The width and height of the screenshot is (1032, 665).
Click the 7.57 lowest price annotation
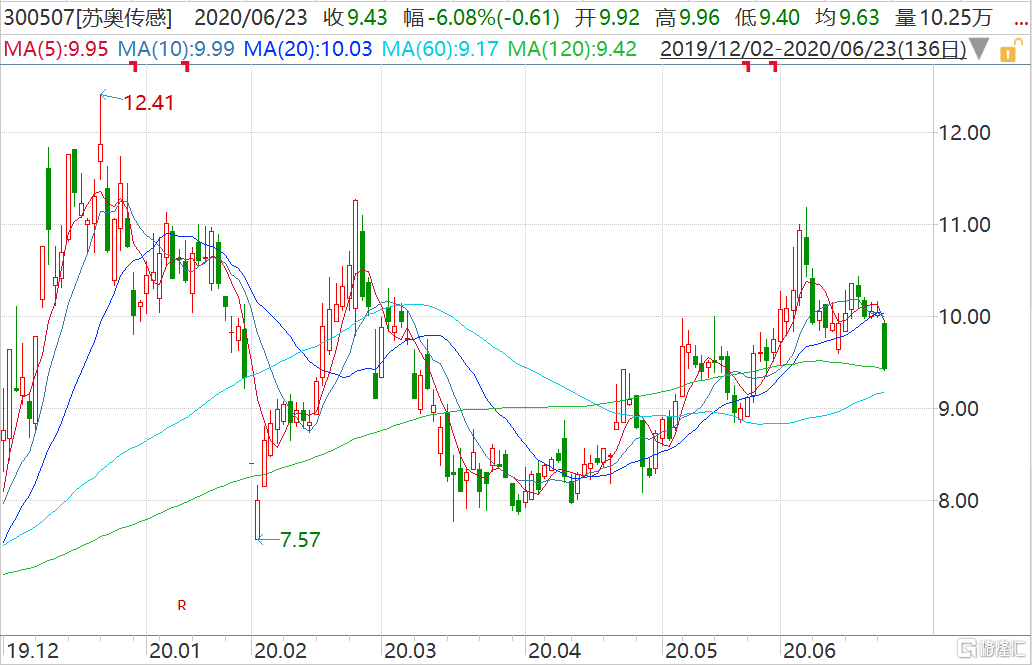click(300, 540)
